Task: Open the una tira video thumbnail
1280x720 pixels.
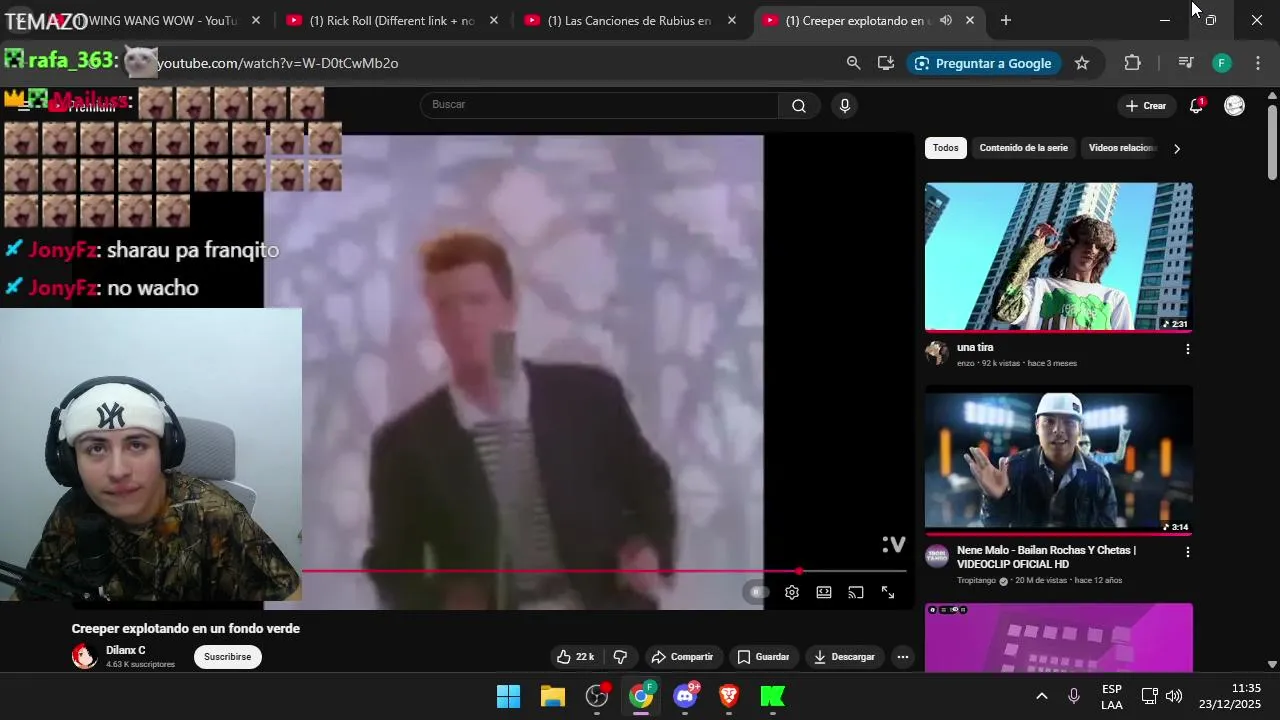Action: pyautogui.click(x=1059, y=256)
